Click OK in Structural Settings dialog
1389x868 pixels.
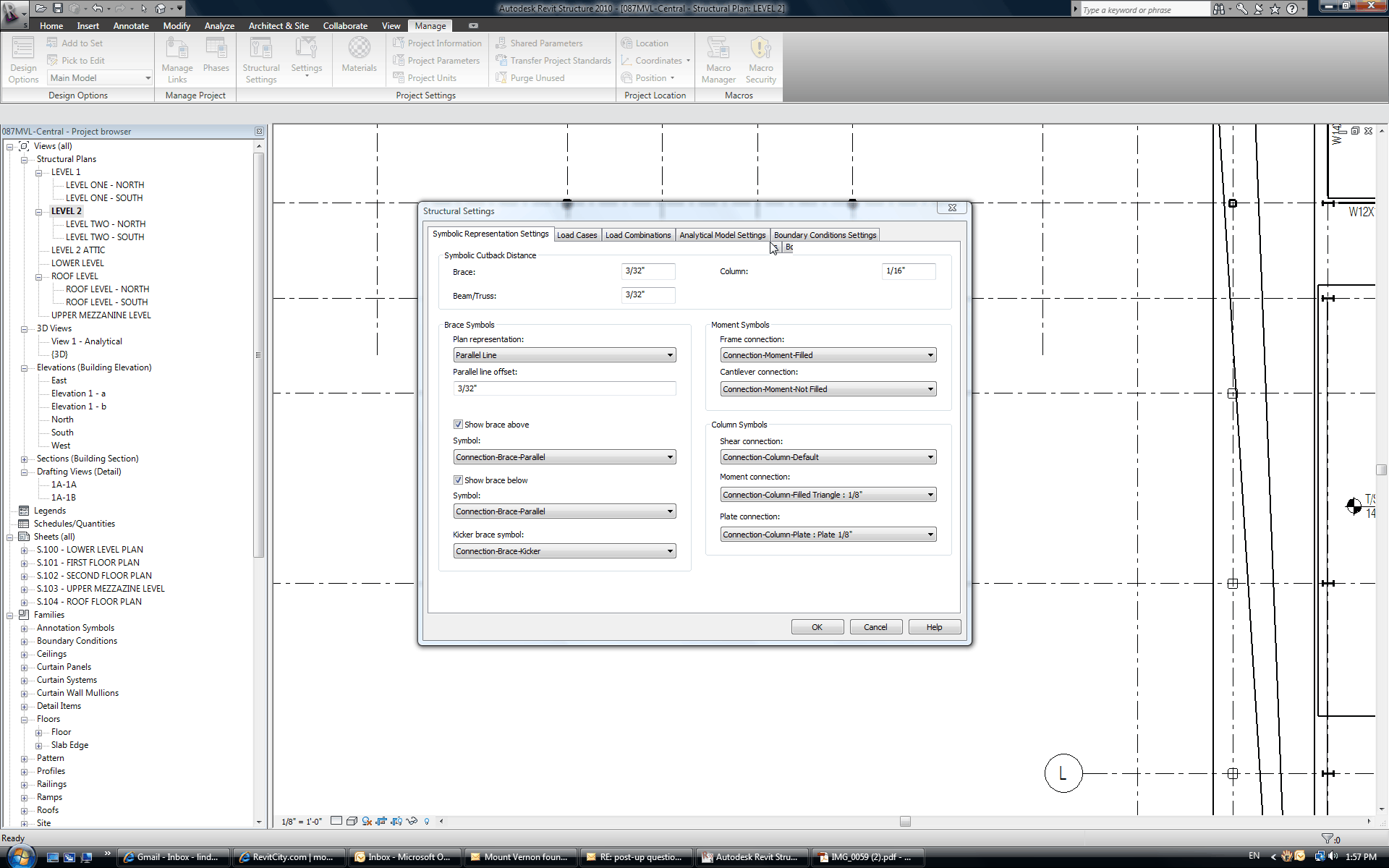pos(817,627)
